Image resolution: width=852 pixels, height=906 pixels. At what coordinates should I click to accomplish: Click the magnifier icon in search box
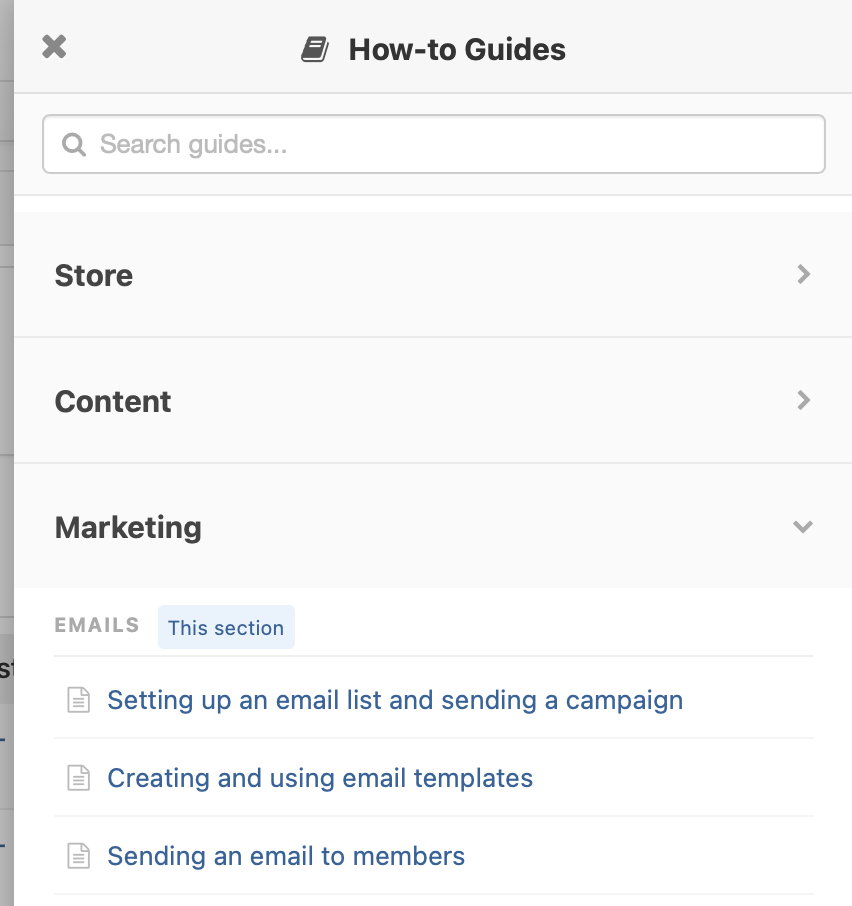pyautogui.click(x=74, y=145)
